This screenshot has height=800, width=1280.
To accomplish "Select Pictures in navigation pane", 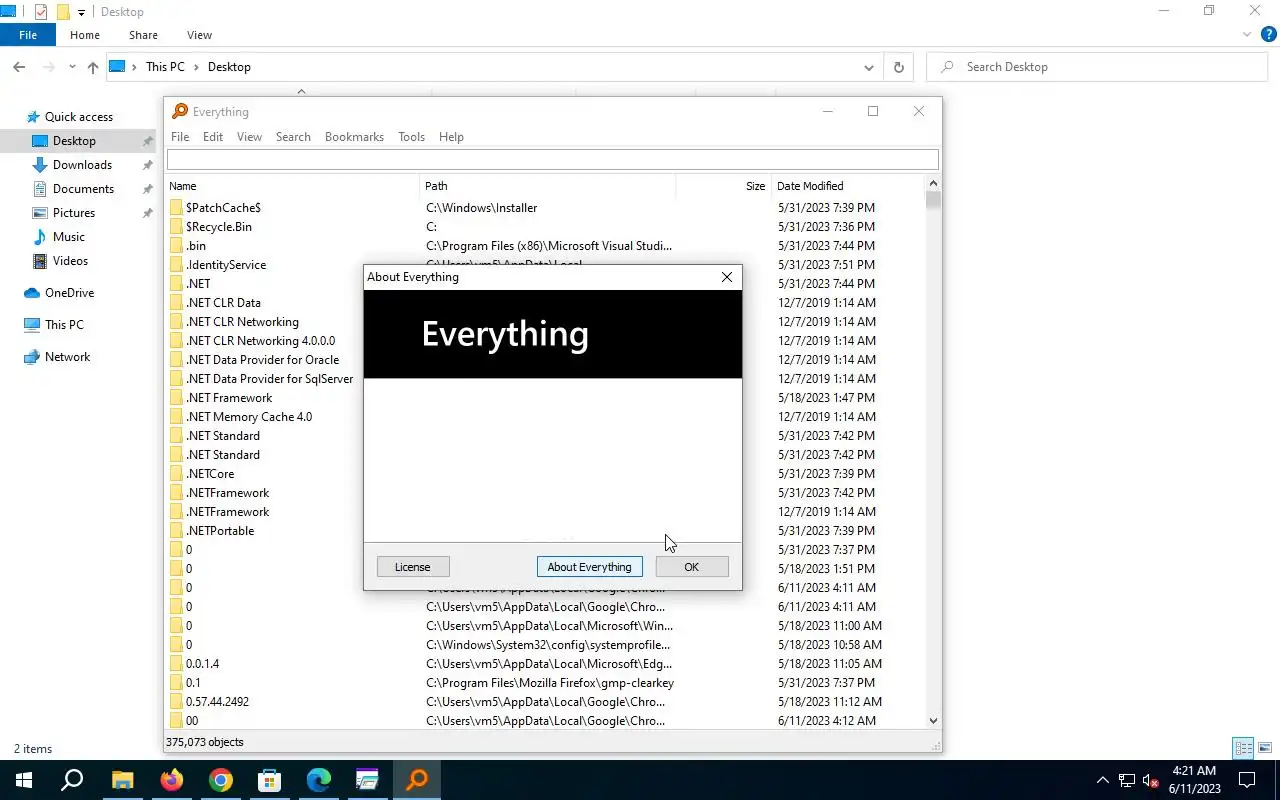I will [74, 213].
